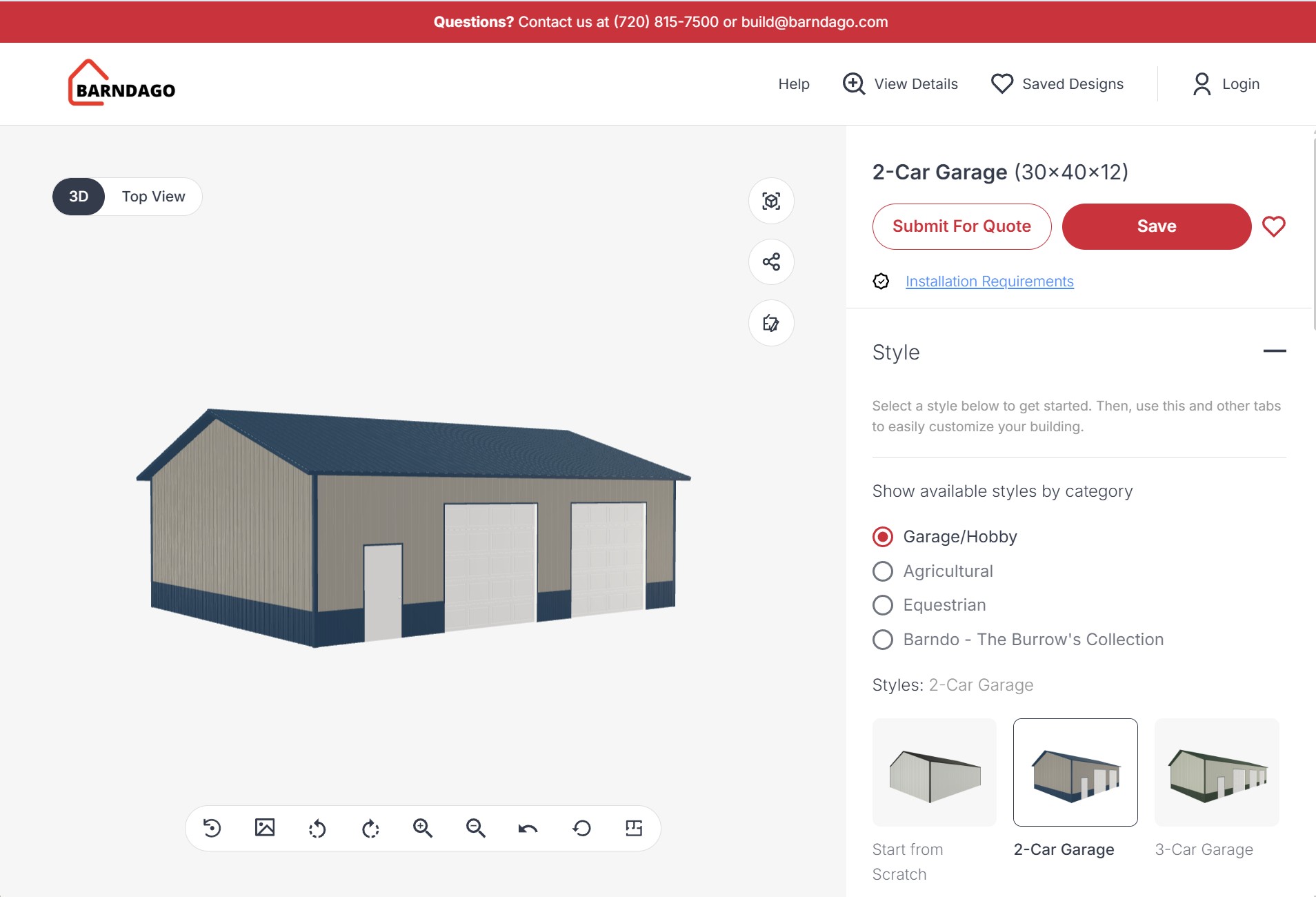This screenshot has width=1316, height=897.
Task: Choose the Start from Scratch style thumbnail
Action: click(935, 772)
